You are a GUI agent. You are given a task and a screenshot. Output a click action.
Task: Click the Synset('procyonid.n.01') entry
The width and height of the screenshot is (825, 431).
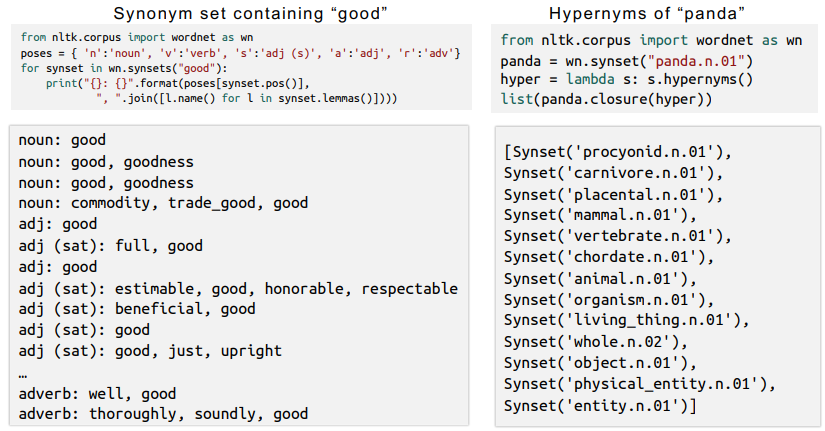tap(619, 152)
